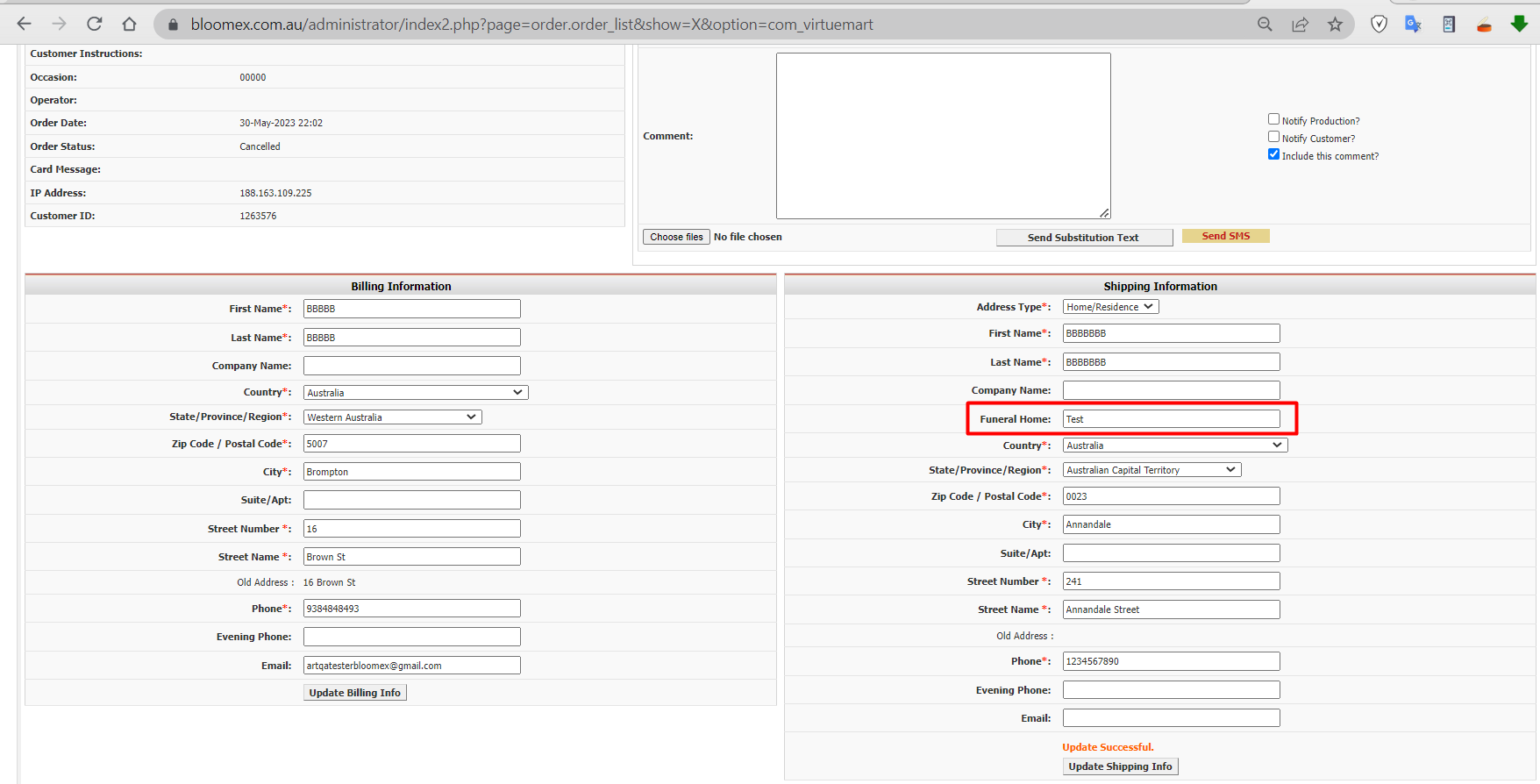
Task: Check the Notify Customer checkbox
Action: click(1273, 137)
